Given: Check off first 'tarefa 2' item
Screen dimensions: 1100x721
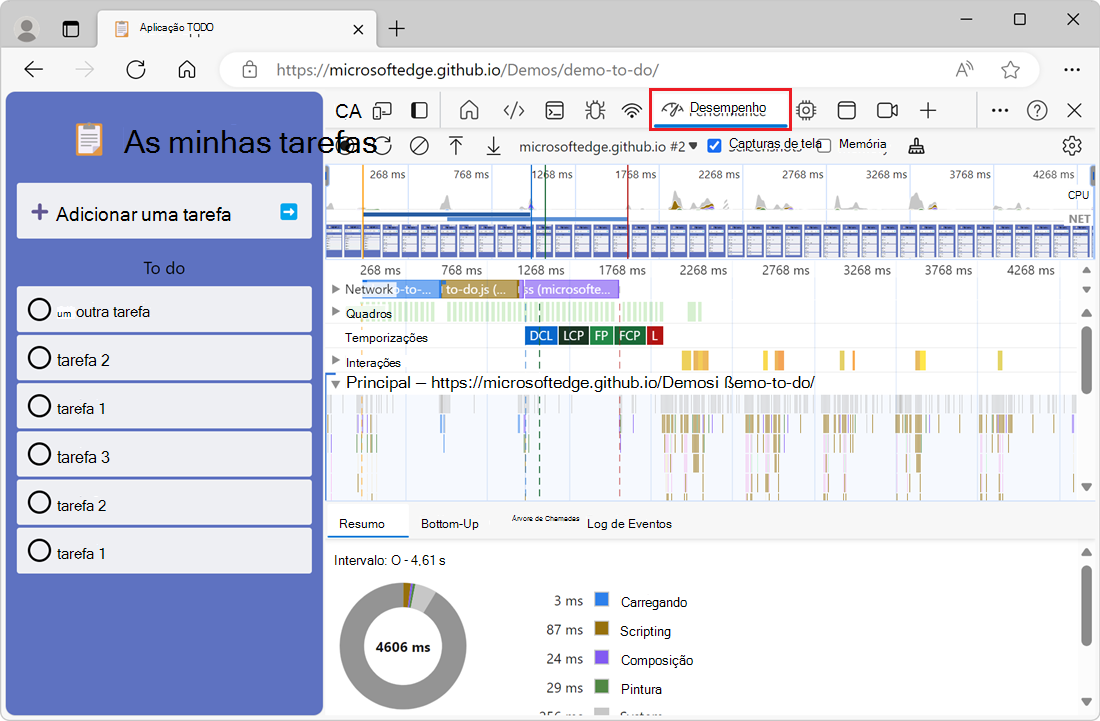Looking at the screenshot, I should click(39, 358).
